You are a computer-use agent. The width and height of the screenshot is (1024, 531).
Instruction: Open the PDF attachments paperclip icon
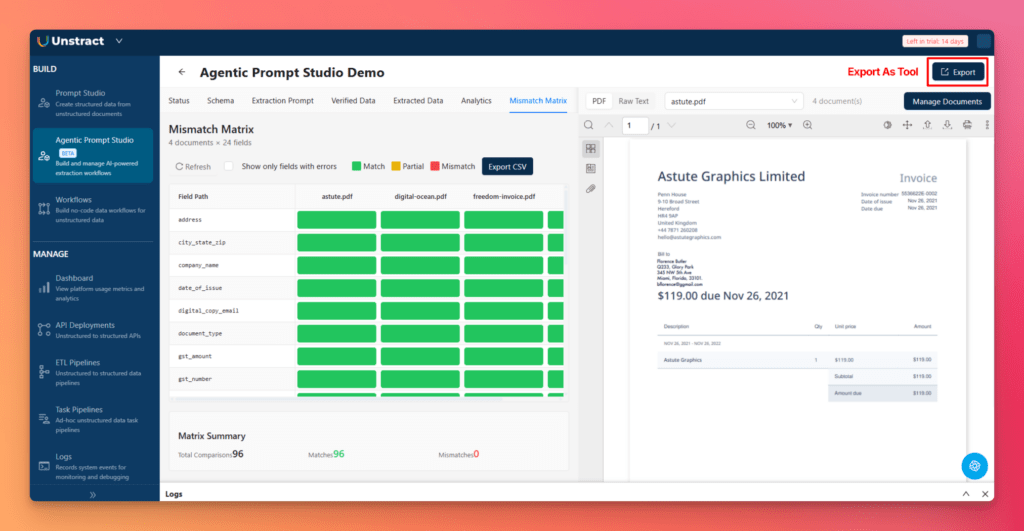591,188
